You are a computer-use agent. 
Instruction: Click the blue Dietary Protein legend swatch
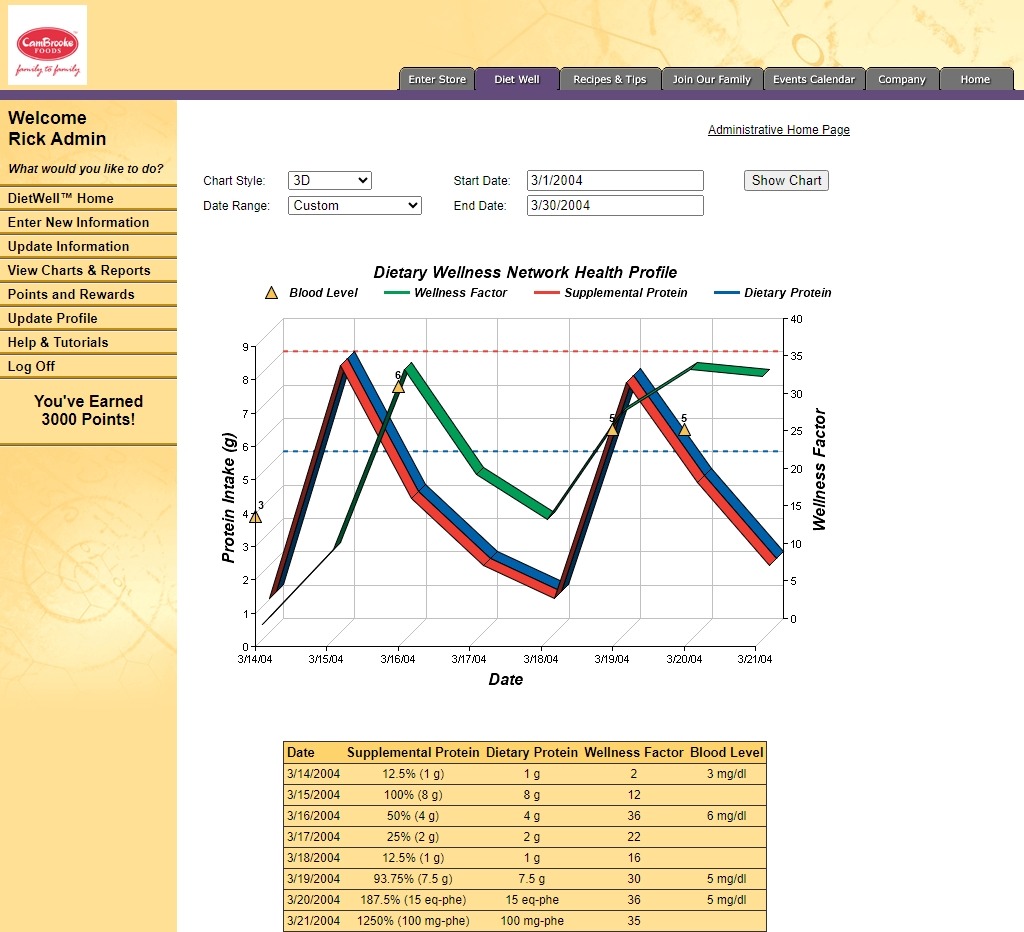click(x=727, y=293)
